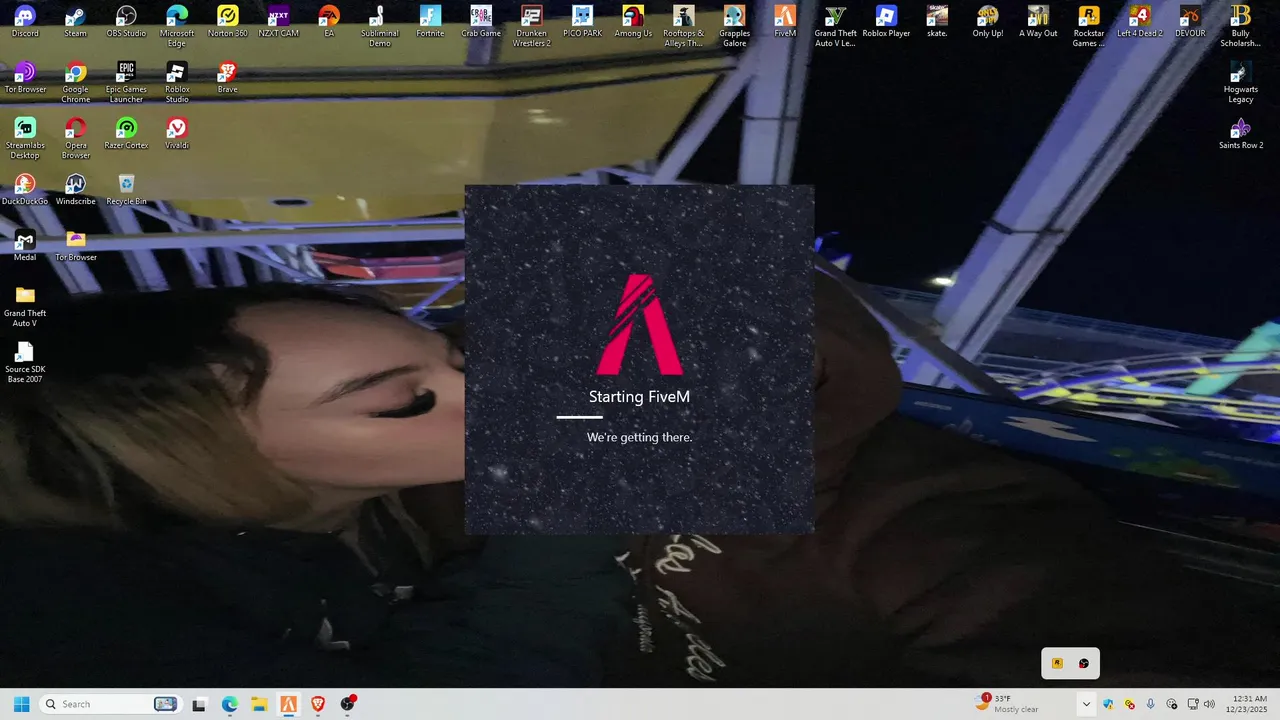Open Rooftops & Alleys desktop shortcut
Screen dimensions: 1280x720
[x=684, y=26]
